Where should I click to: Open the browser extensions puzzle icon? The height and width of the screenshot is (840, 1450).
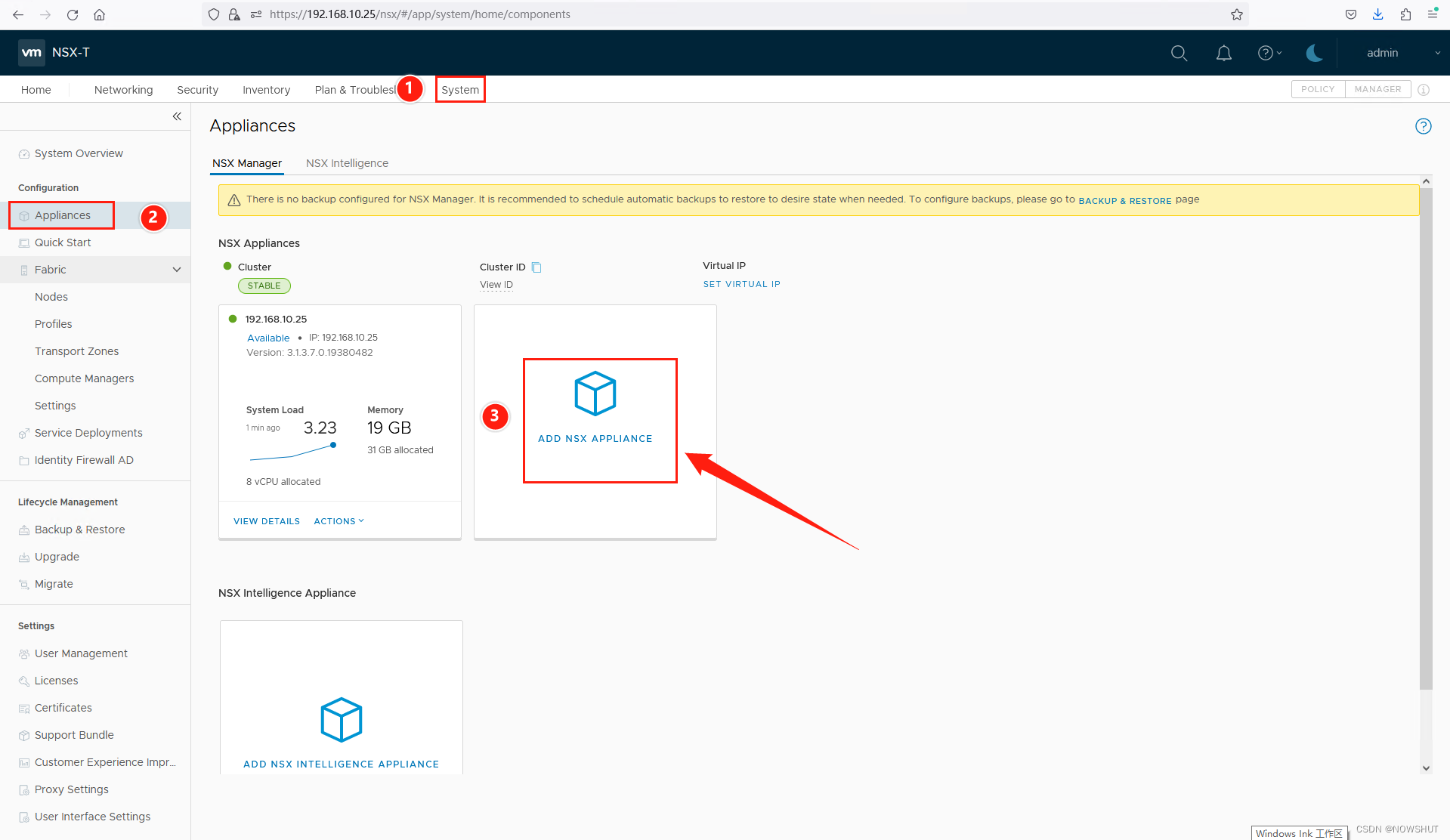1405,14
